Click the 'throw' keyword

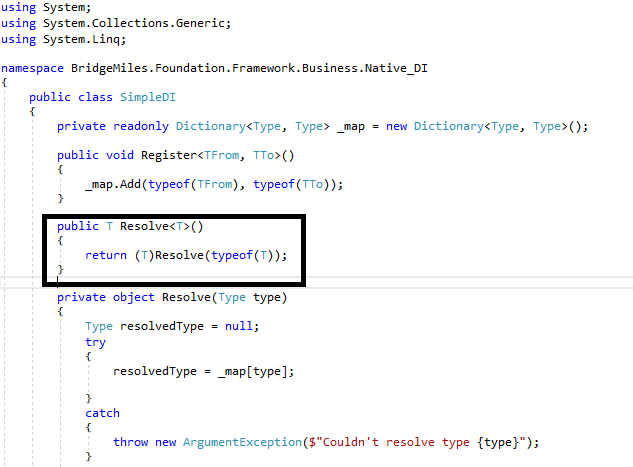point(131,442)
